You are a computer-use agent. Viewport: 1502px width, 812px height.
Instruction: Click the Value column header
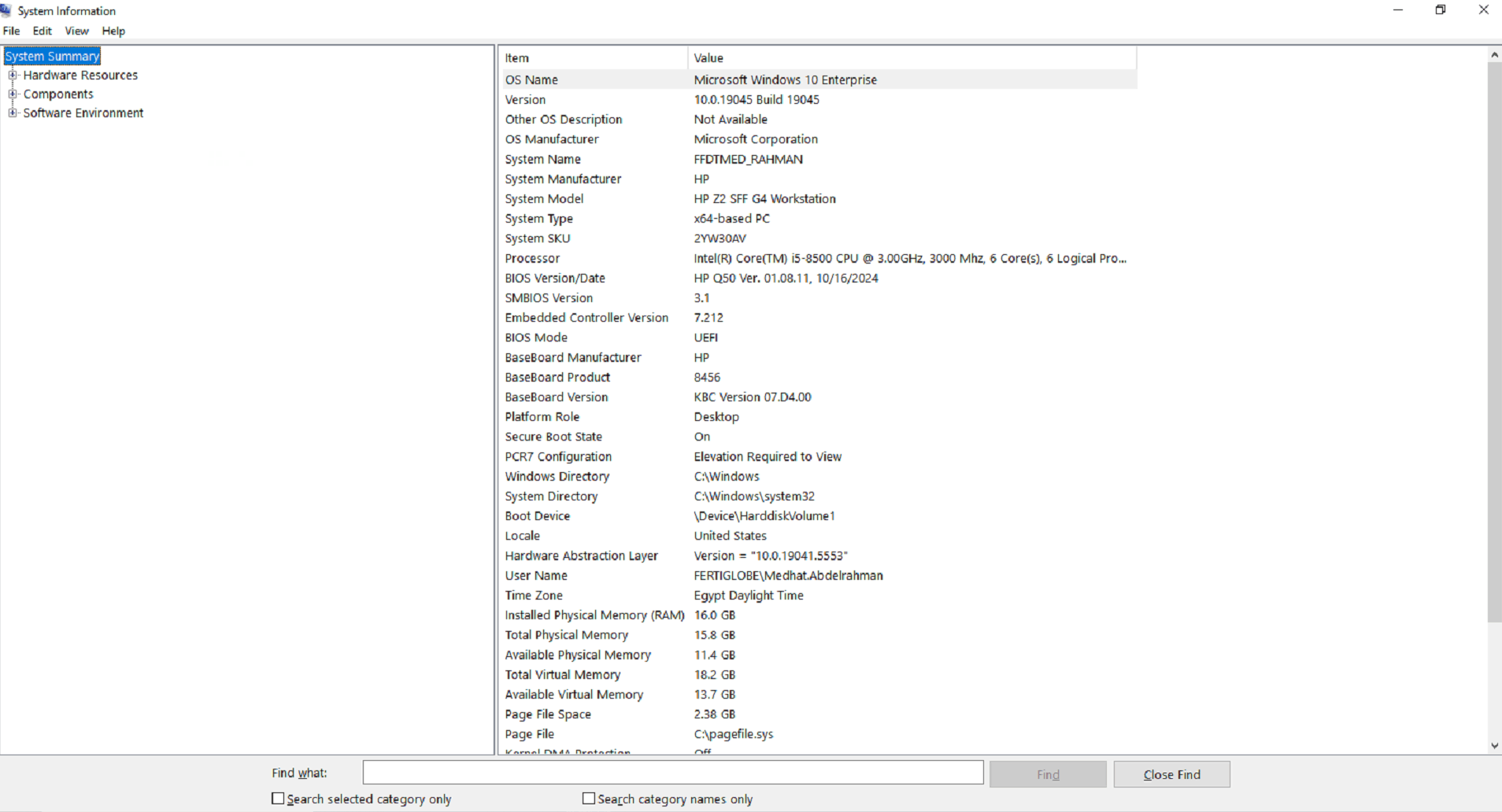[912, 57]
